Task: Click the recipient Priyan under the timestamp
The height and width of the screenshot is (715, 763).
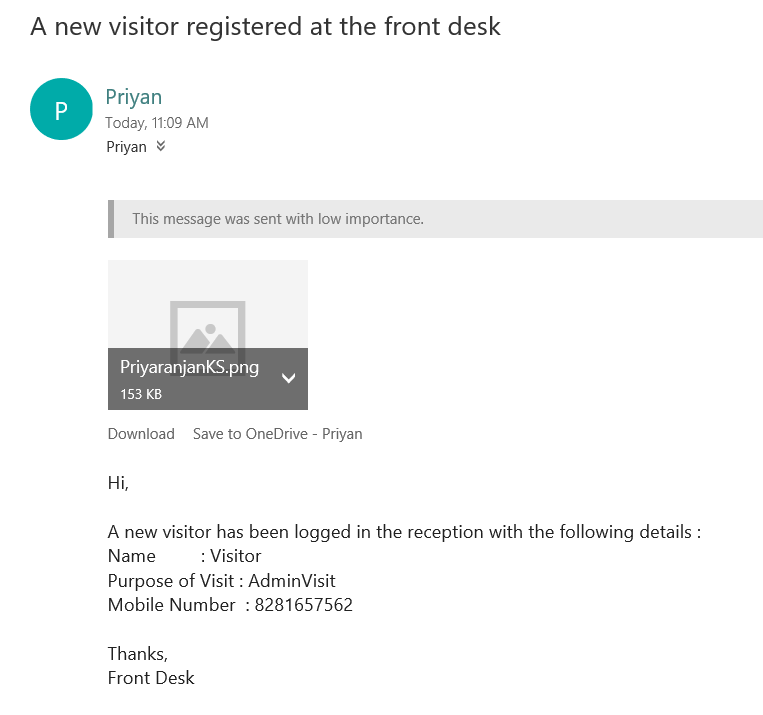Action: [x=127, y=147]
